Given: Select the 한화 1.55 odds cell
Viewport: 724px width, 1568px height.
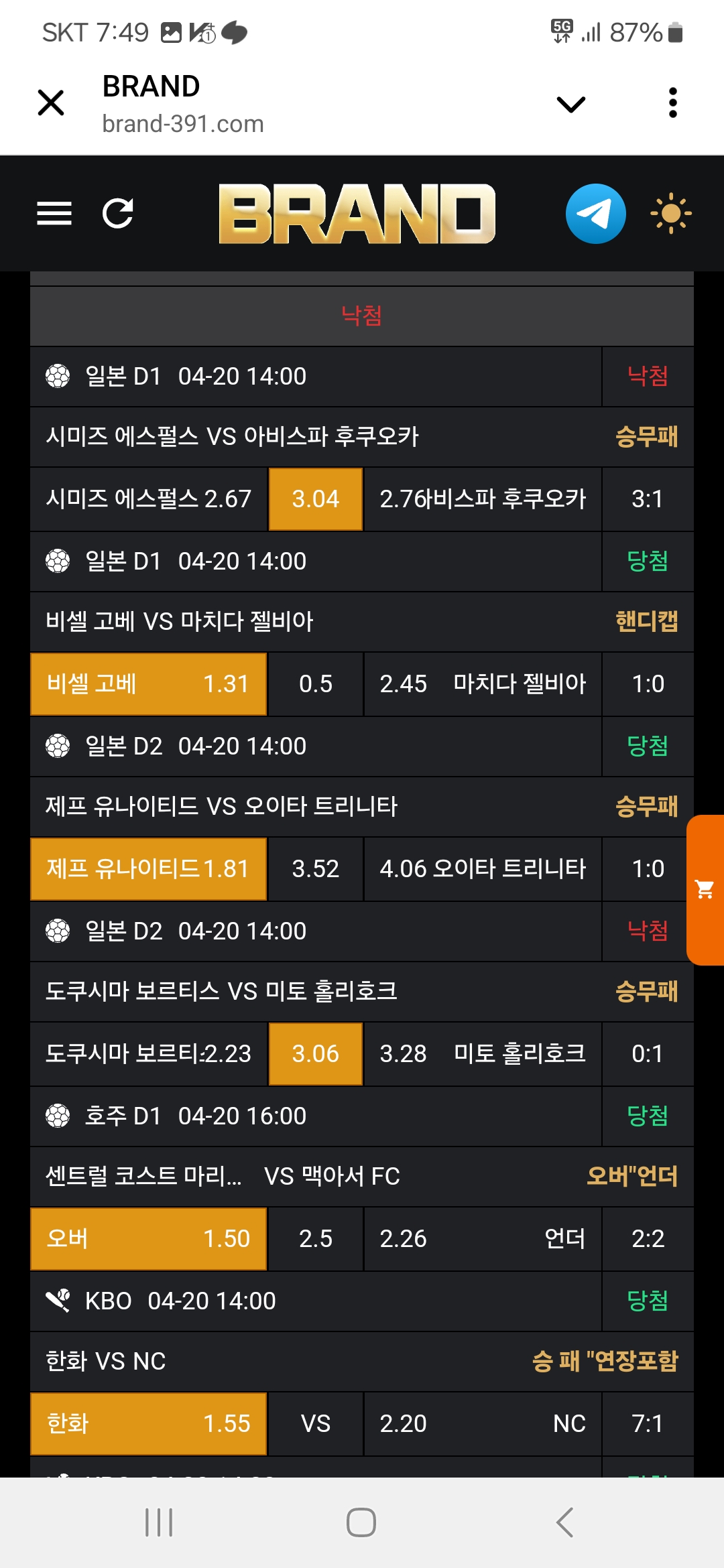Looking at the screenshot, I should pyautogui.click(x=148, y=1424).
